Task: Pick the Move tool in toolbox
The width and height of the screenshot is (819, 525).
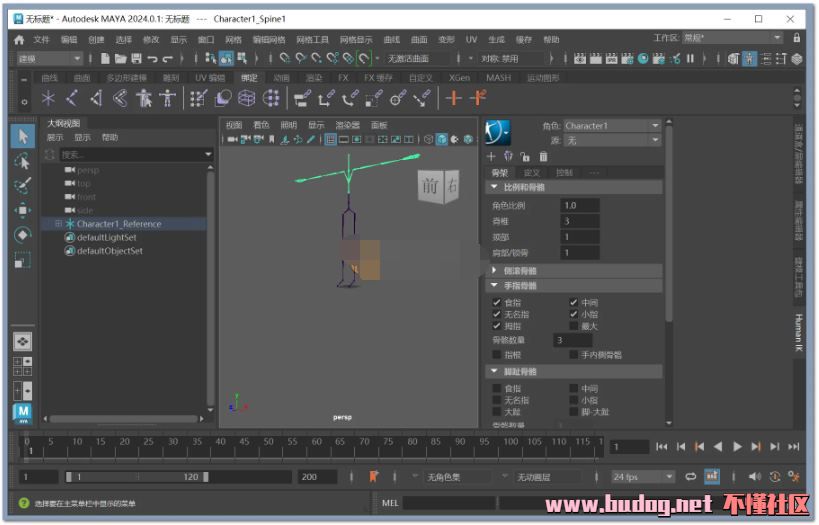Action: [22, 211]
